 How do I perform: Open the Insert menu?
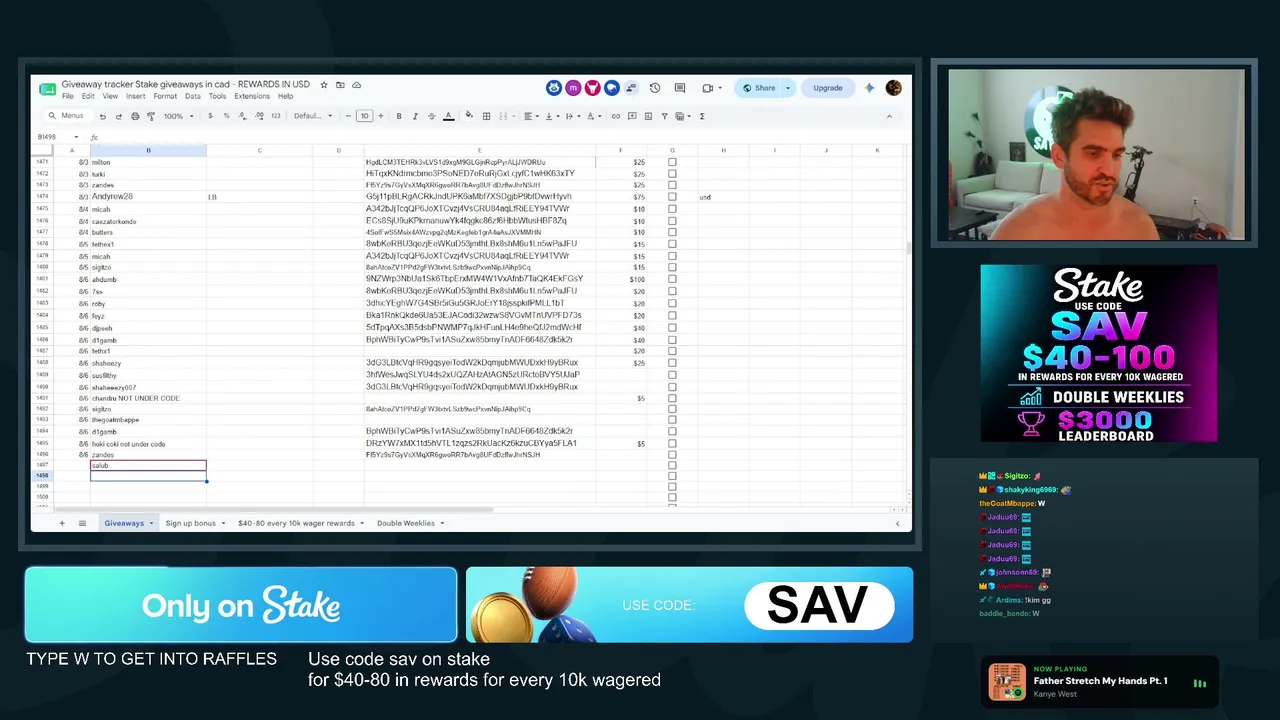tap(135, 96)
